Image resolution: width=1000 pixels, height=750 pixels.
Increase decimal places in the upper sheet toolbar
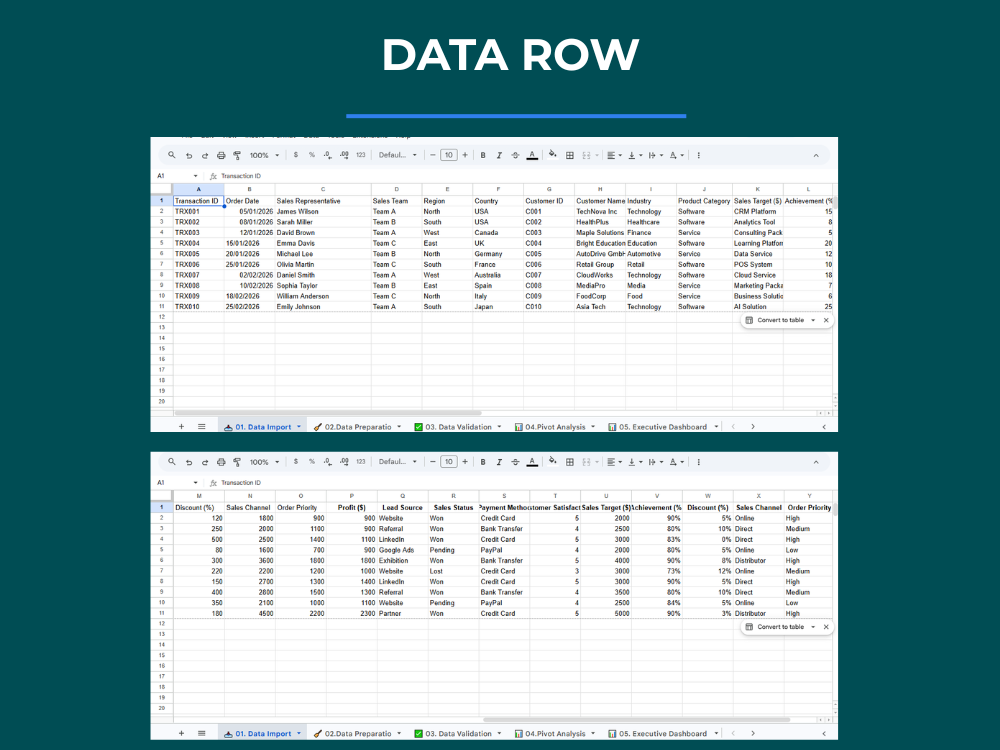click(344, 155)
